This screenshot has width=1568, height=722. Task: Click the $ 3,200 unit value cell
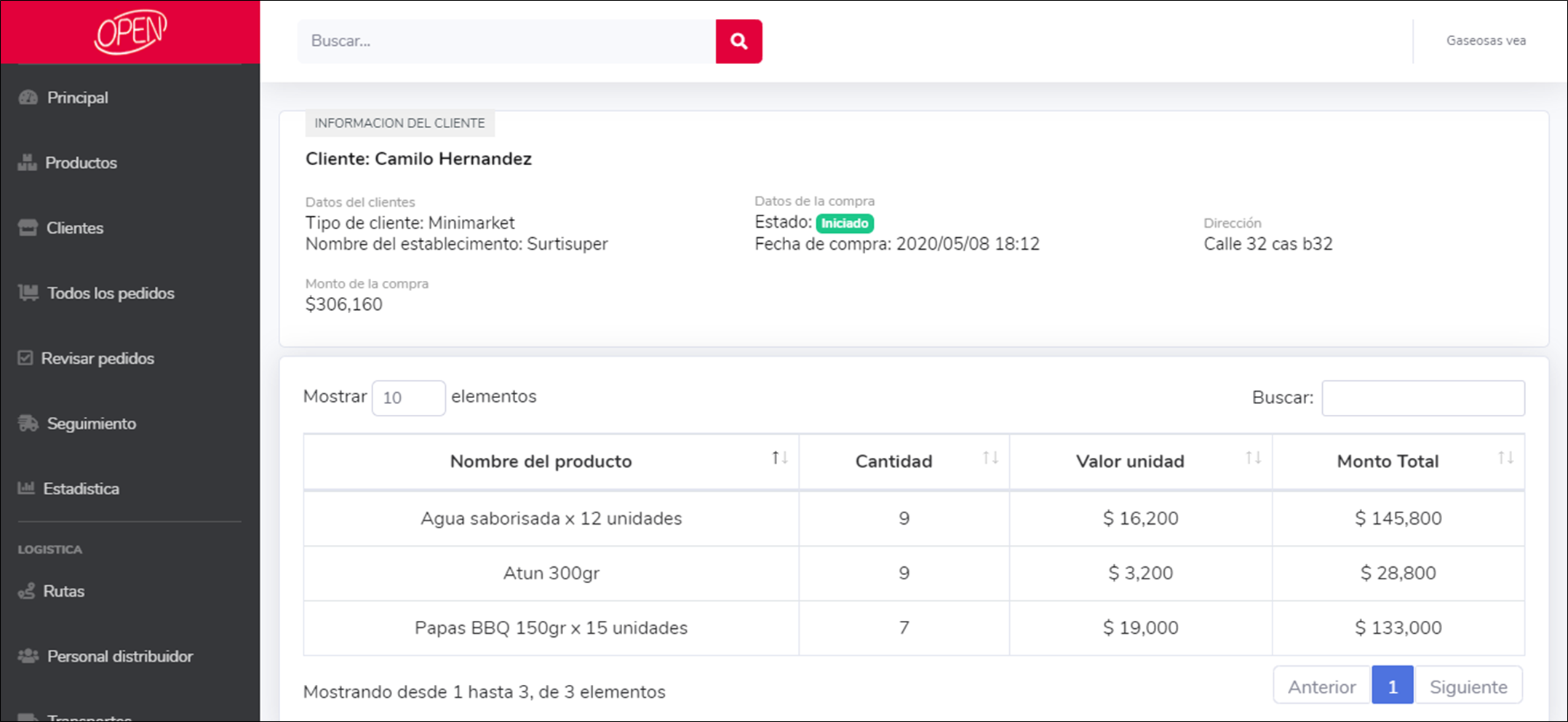1141,573
